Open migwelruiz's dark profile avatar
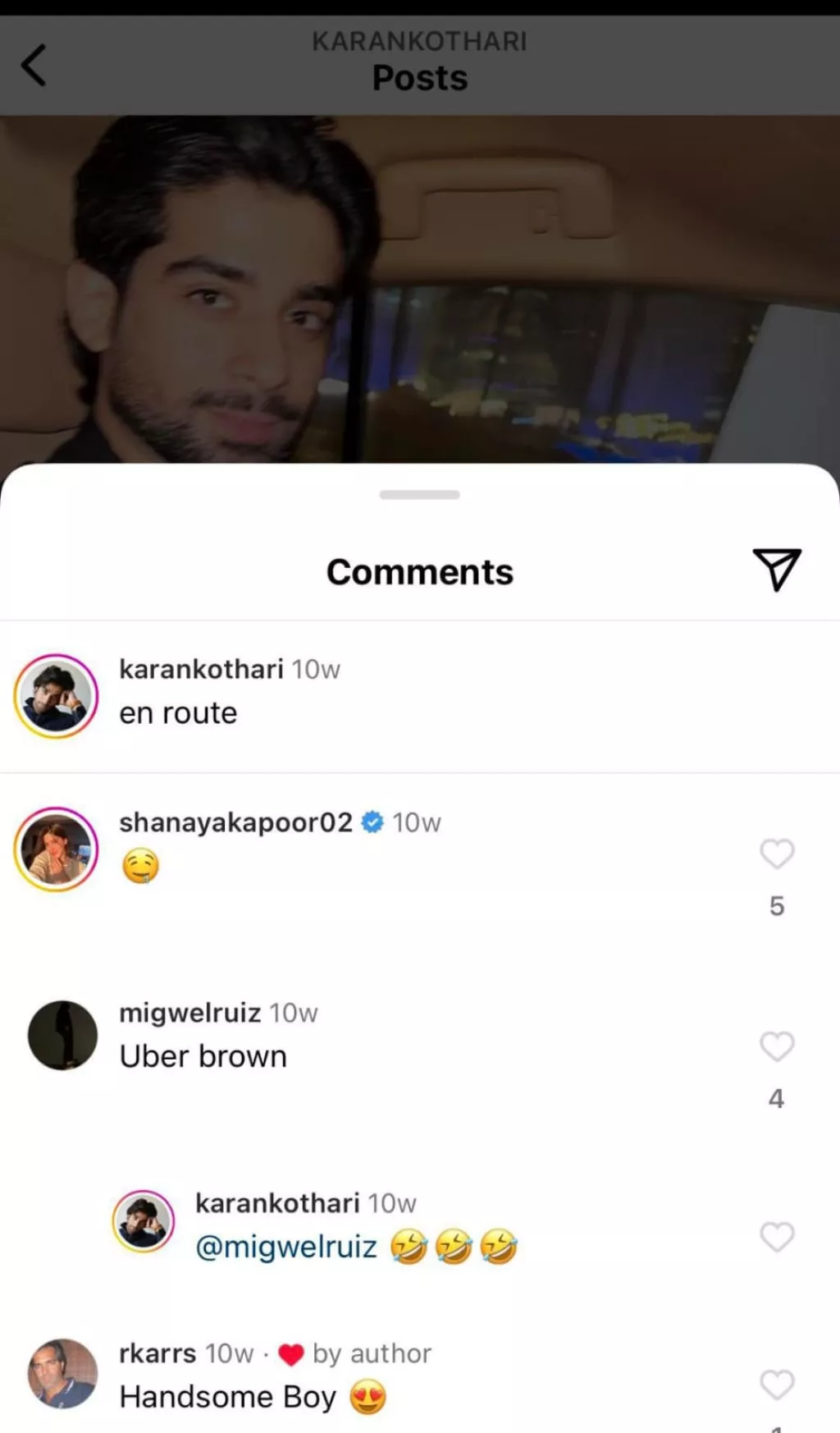Screen dimensions: 840x1433 point(62,1035)
